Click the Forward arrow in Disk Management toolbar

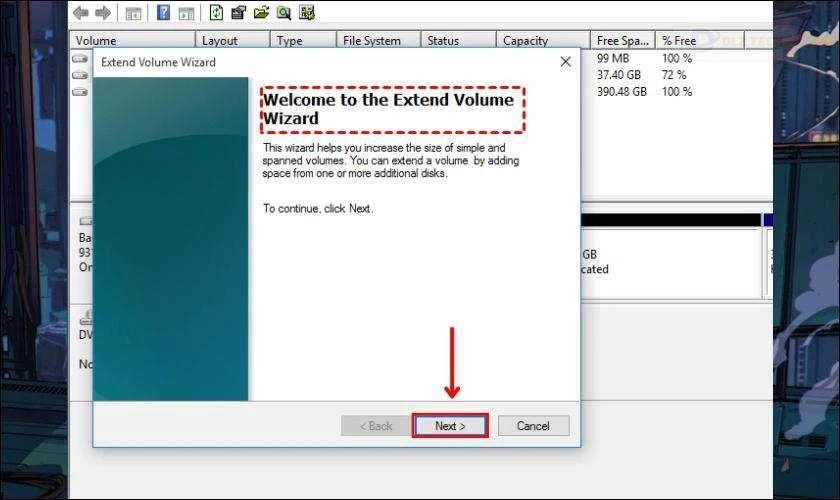[103, 13]
